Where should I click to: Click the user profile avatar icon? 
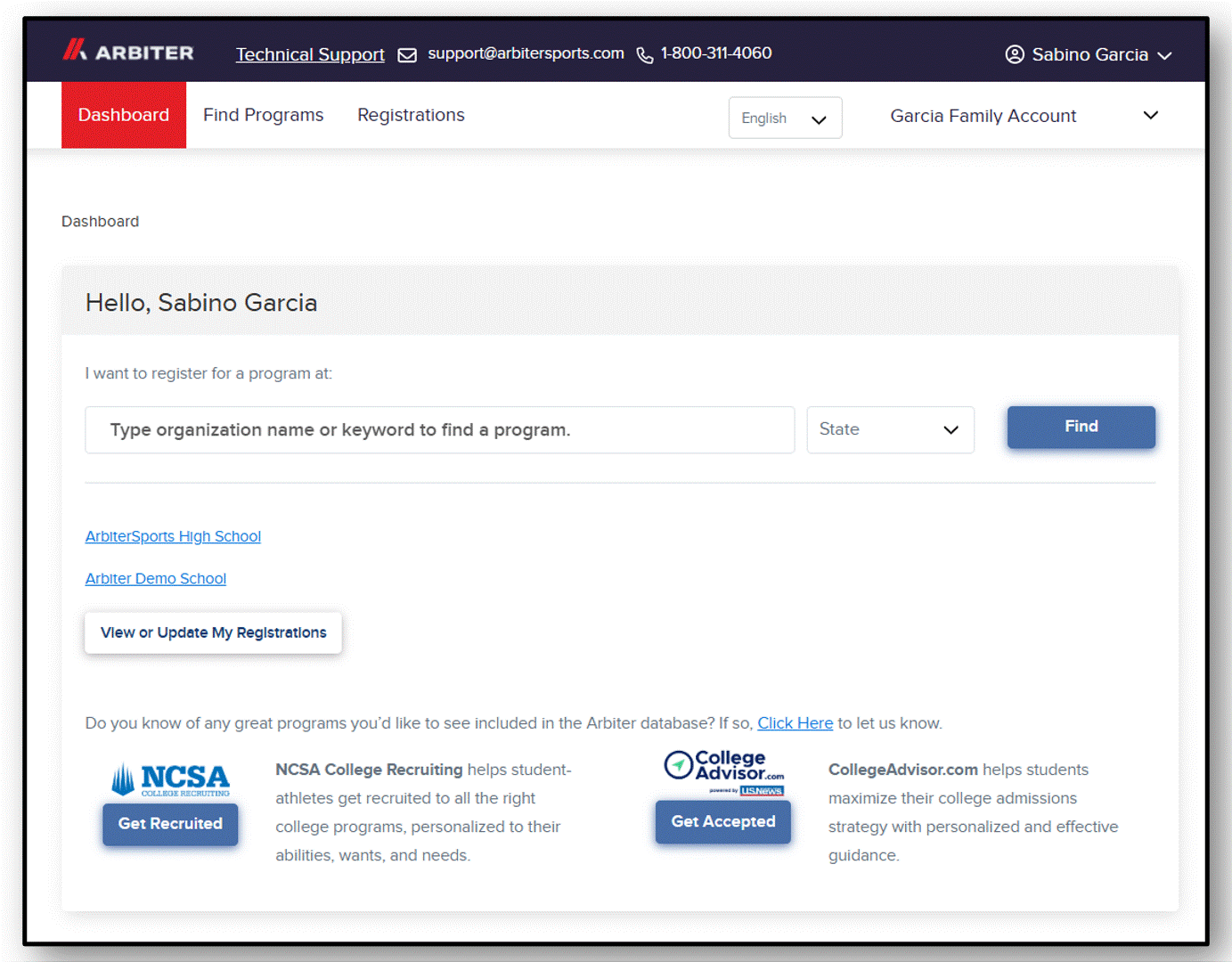1015,54
